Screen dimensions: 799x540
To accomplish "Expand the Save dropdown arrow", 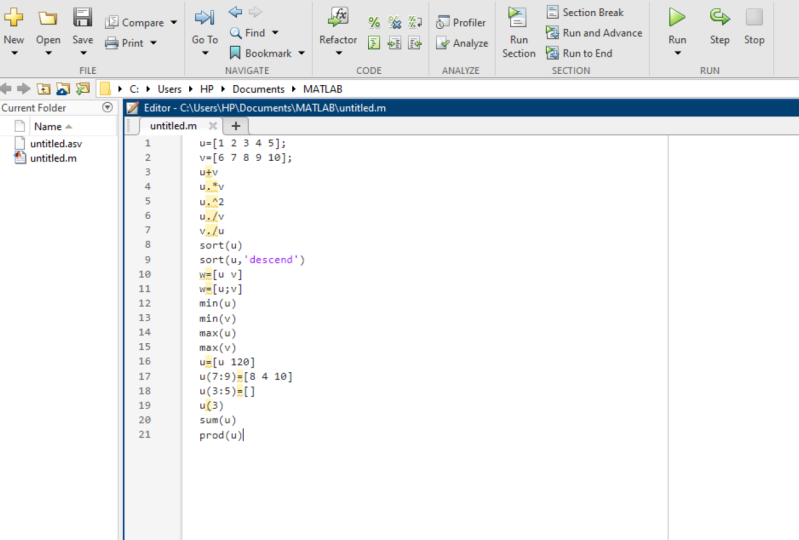I will click(x=83, y=53).
